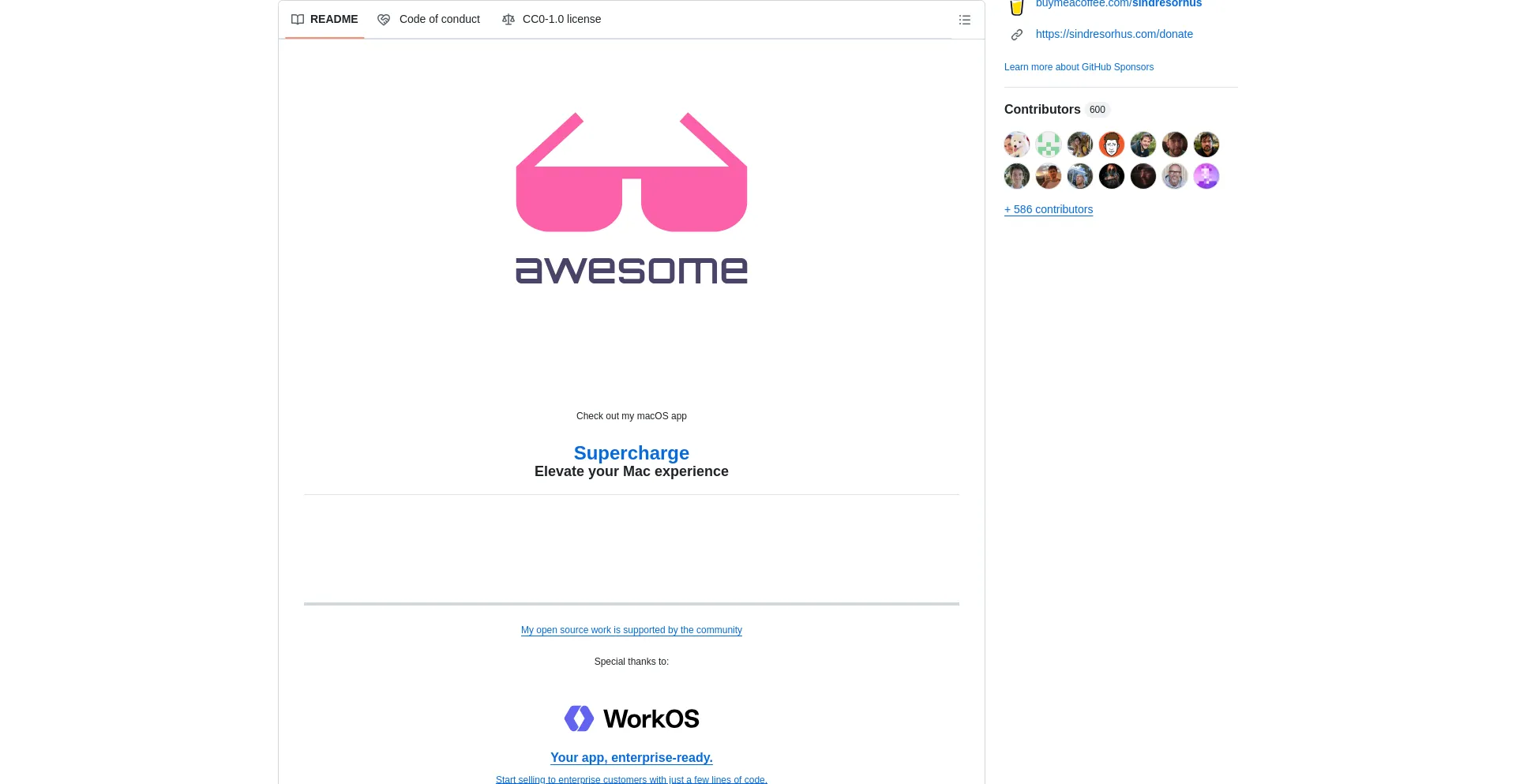Click "Start selling to enterprise customers" link
The image size is (1516, 784).
631,779
